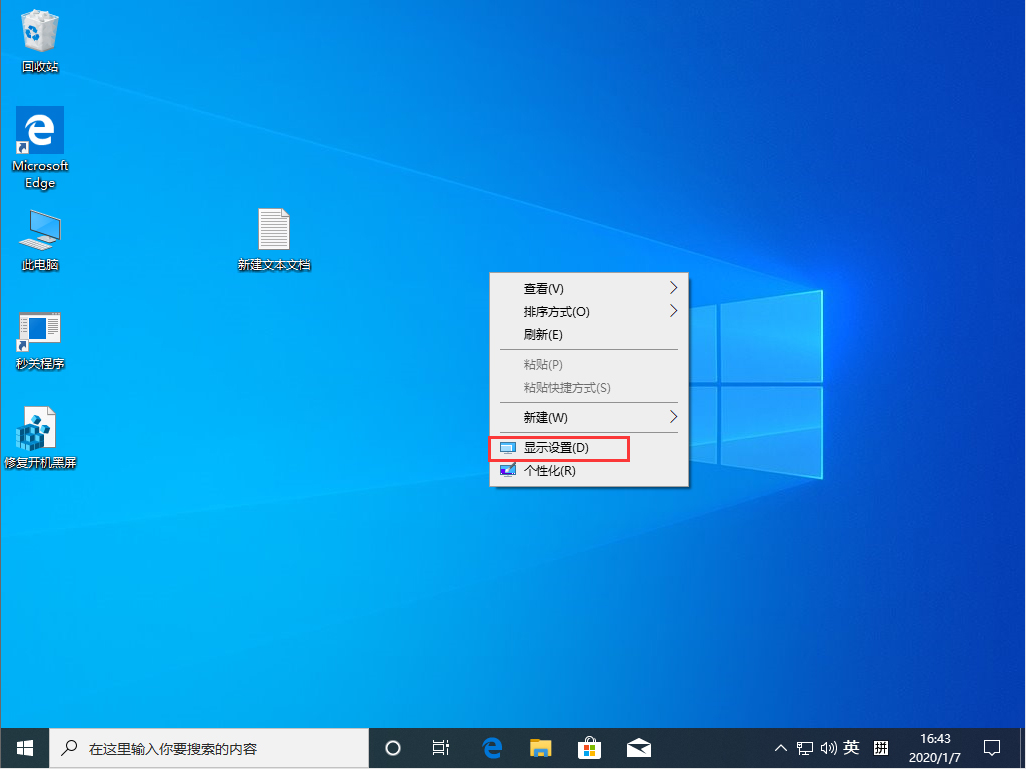Open the volume control in system tray
The width and height of the screenshot is (1026, 769).
[x=829, y=747]
